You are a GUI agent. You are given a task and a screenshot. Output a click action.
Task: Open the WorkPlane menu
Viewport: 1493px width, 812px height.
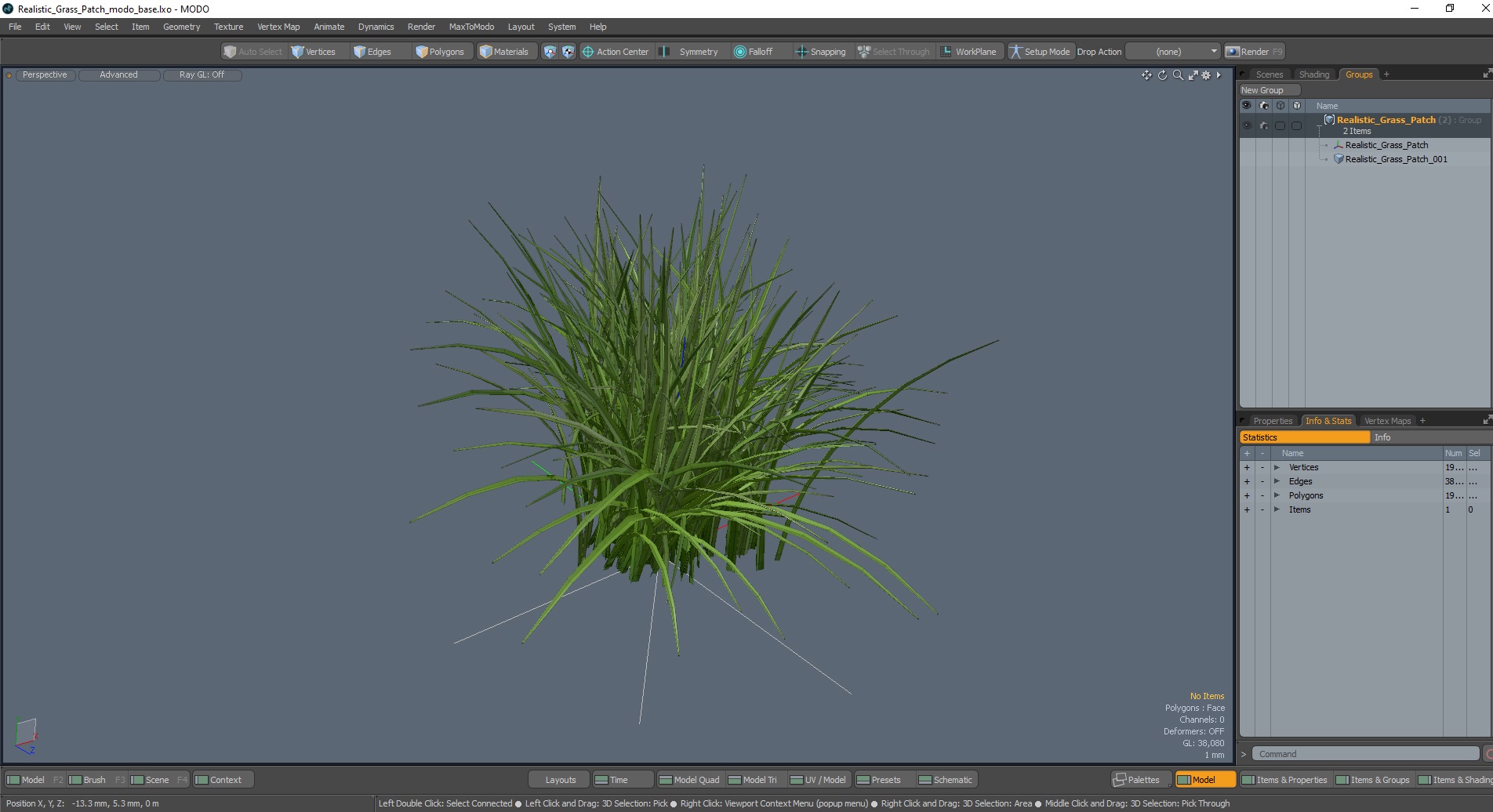pyautogui.click(x=969, y=52)
